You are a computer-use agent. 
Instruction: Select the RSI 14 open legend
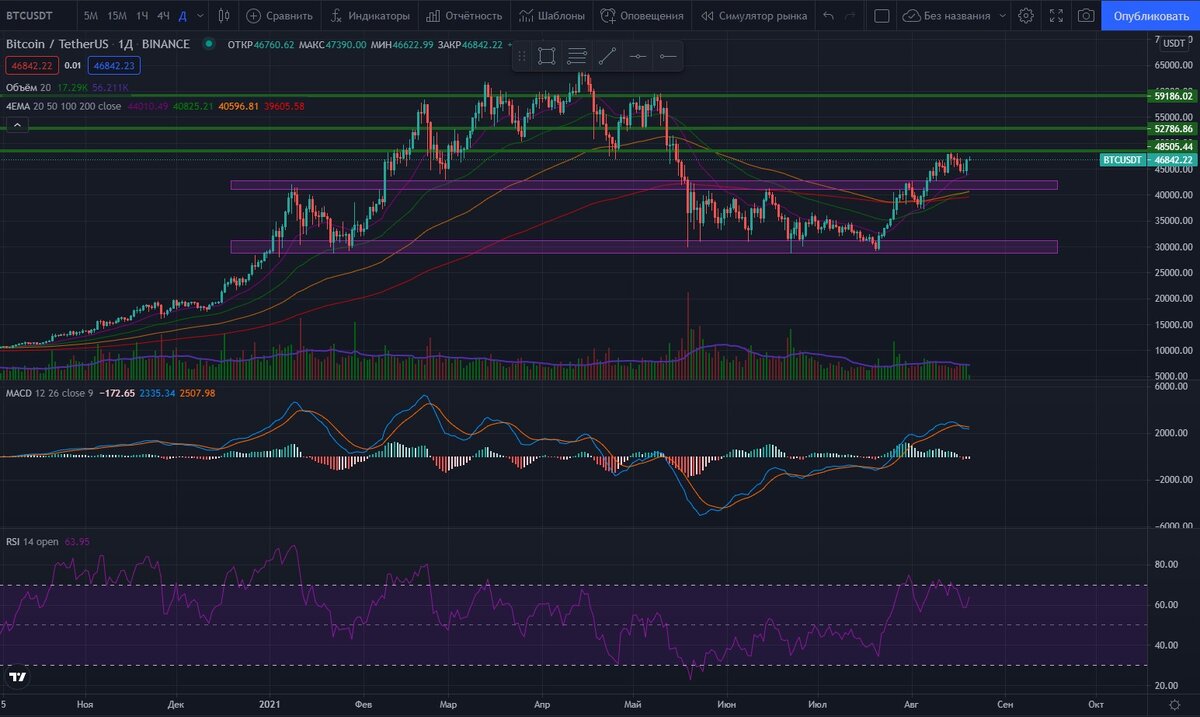(x=32, y=542)
